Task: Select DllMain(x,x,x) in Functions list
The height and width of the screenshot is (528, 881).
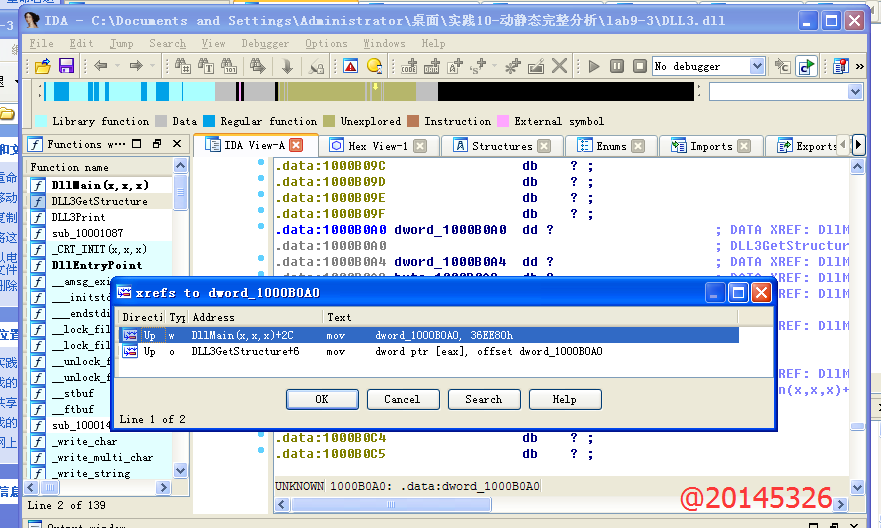Action: point(100,185)
